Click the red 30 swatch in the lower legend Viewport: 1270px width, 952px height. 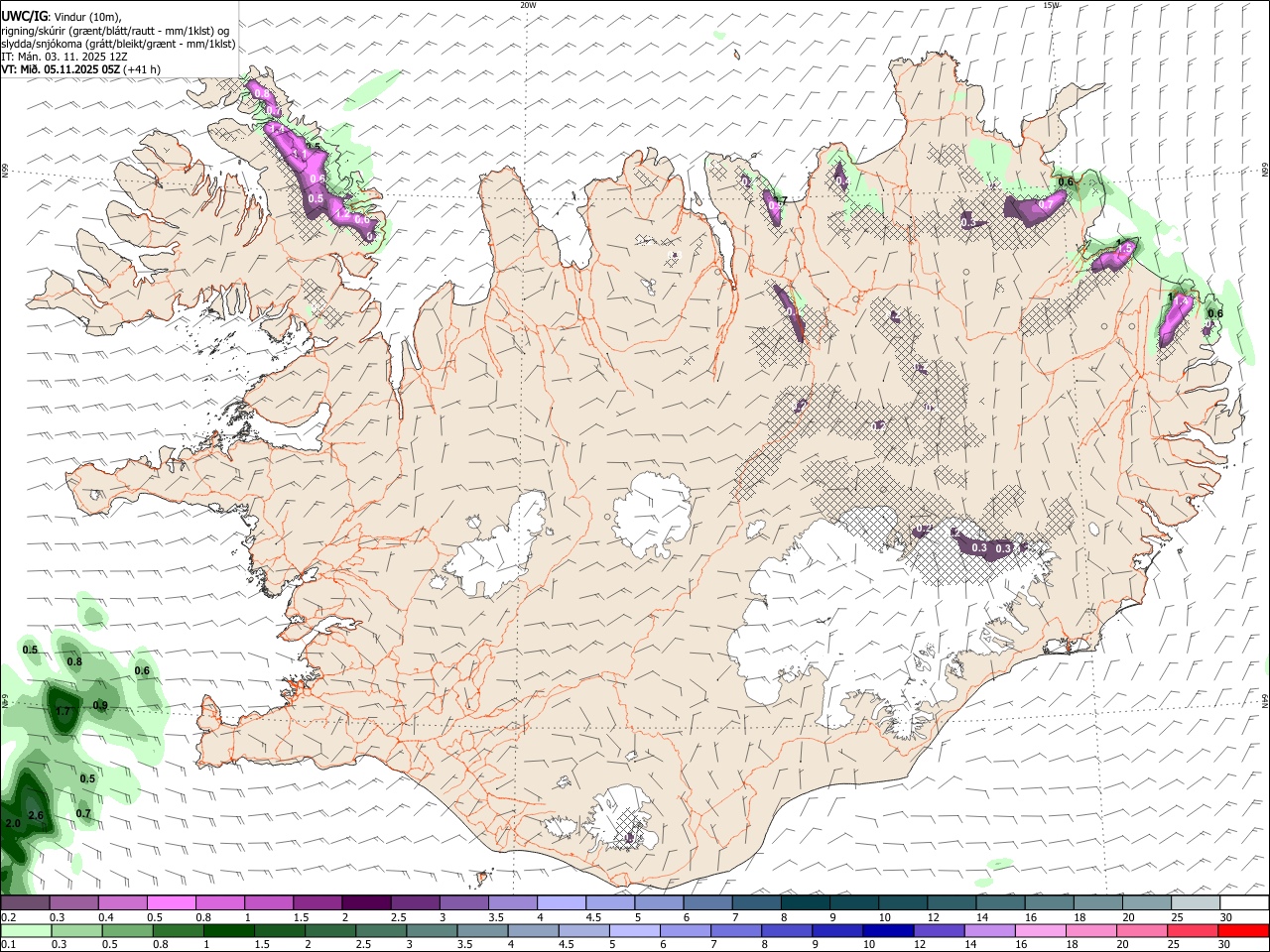(1243, 931)
